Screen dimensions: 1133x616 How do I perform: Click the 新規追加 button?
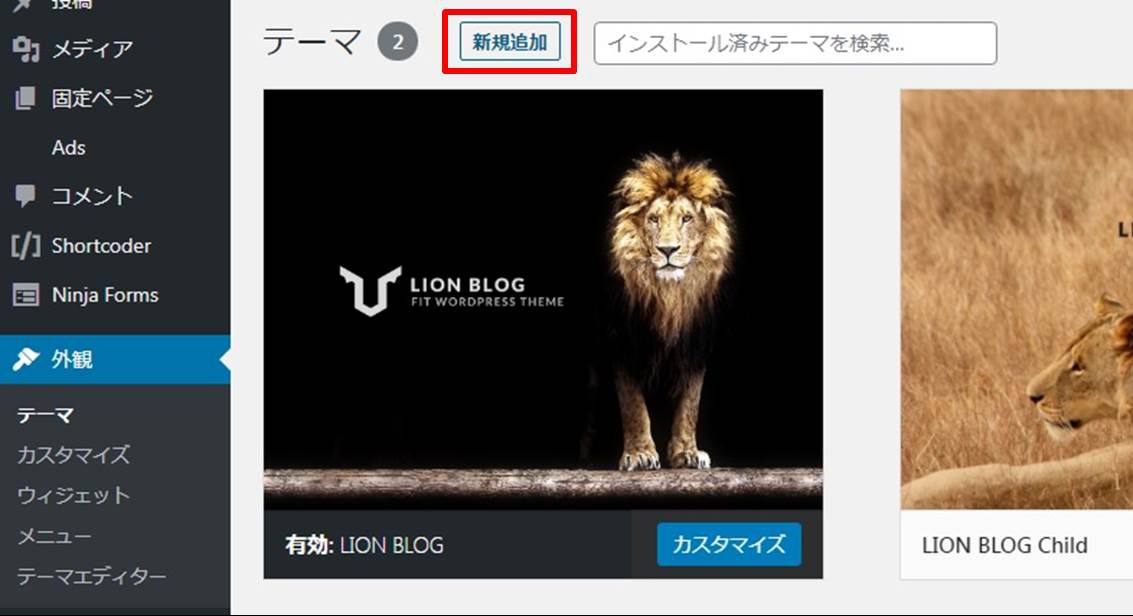click(509, 42)
